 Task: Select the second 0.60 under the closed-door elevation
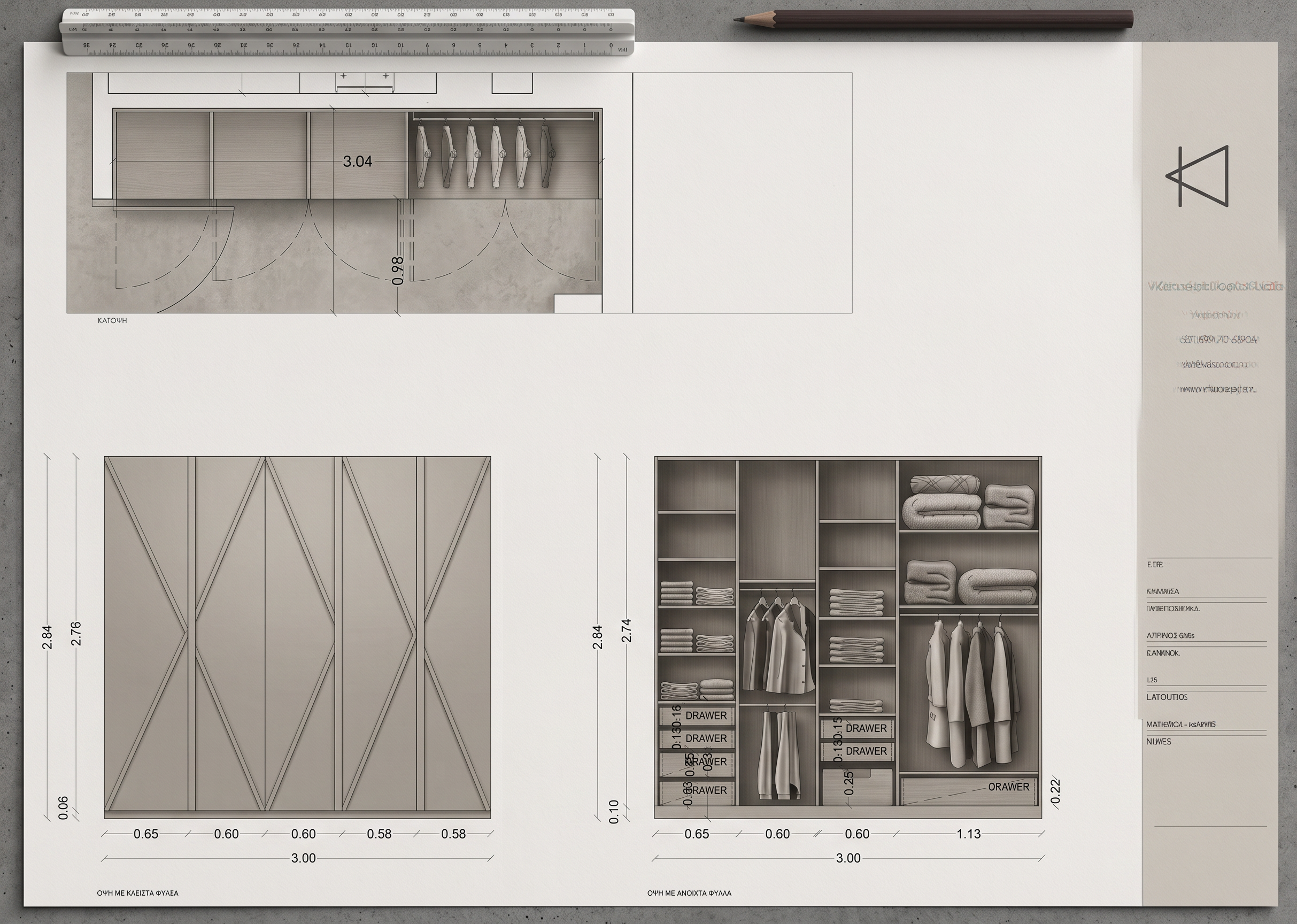(303, 834)
